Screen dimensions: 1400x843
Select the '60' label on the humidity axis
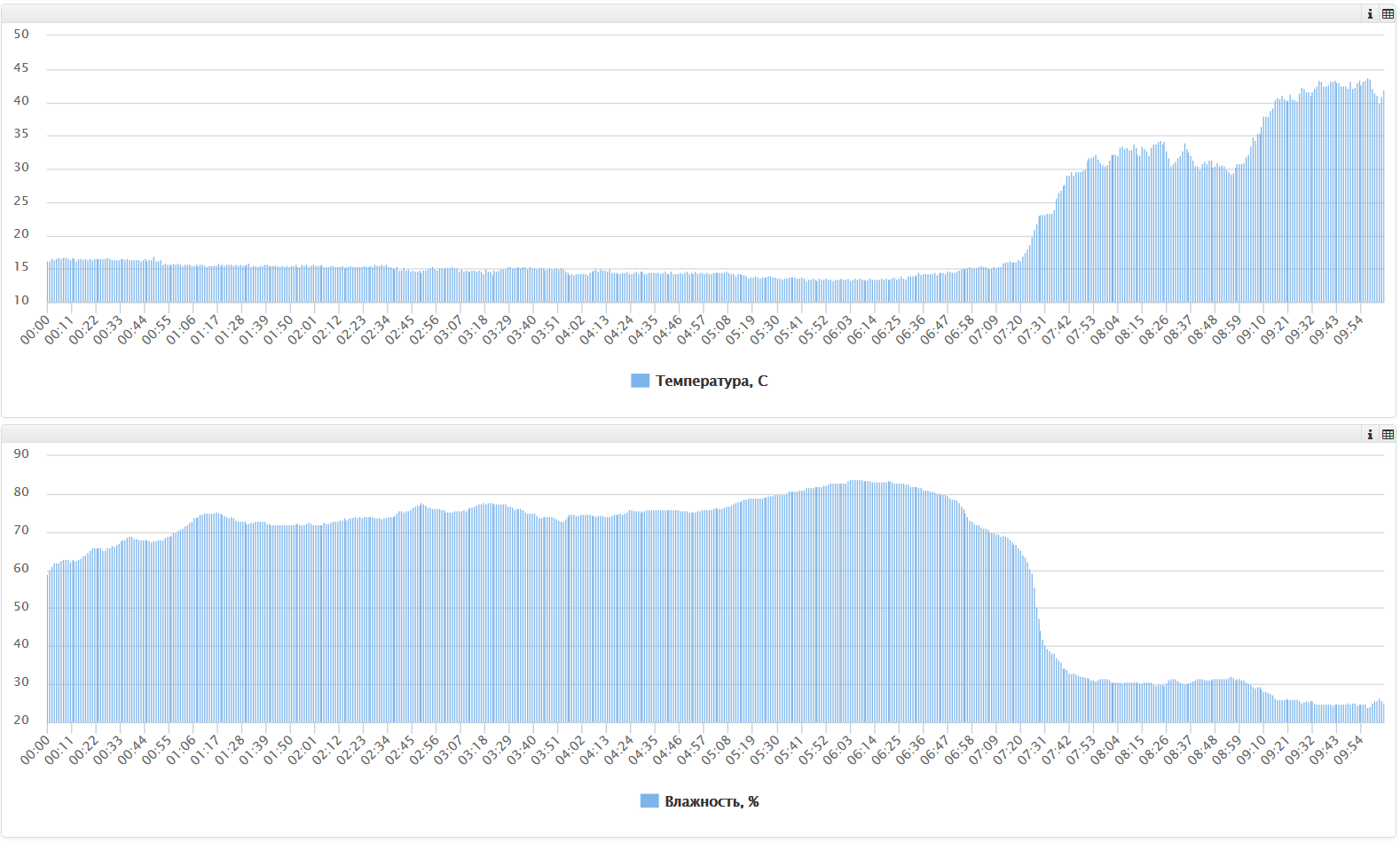pyautogui.click(x=21, y=569)
